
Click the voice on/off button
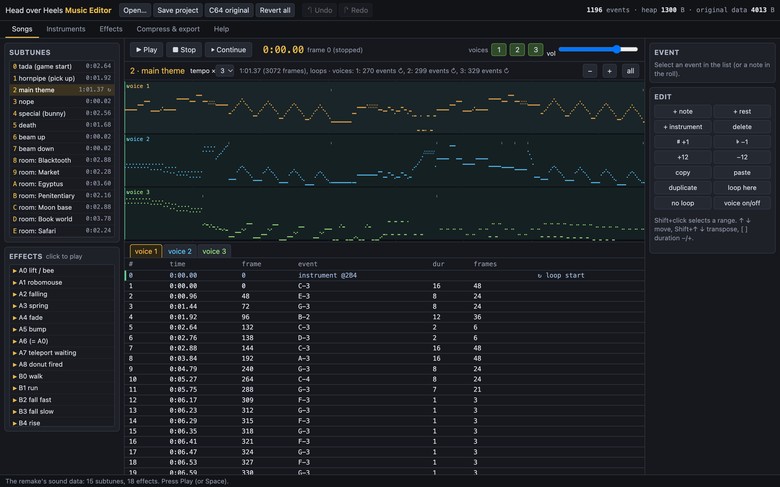tap(742, 203)
